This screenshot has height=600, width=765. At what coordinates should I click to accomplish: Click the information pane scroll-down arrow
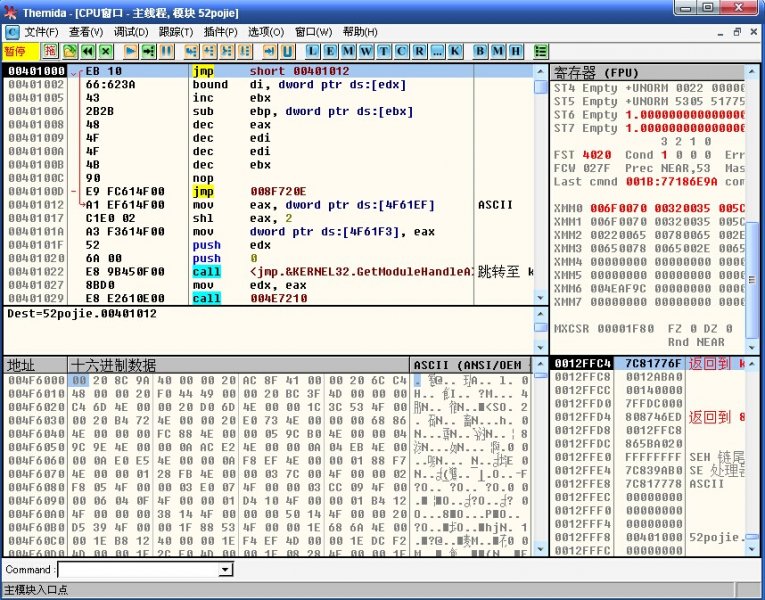tap(541, 347)
